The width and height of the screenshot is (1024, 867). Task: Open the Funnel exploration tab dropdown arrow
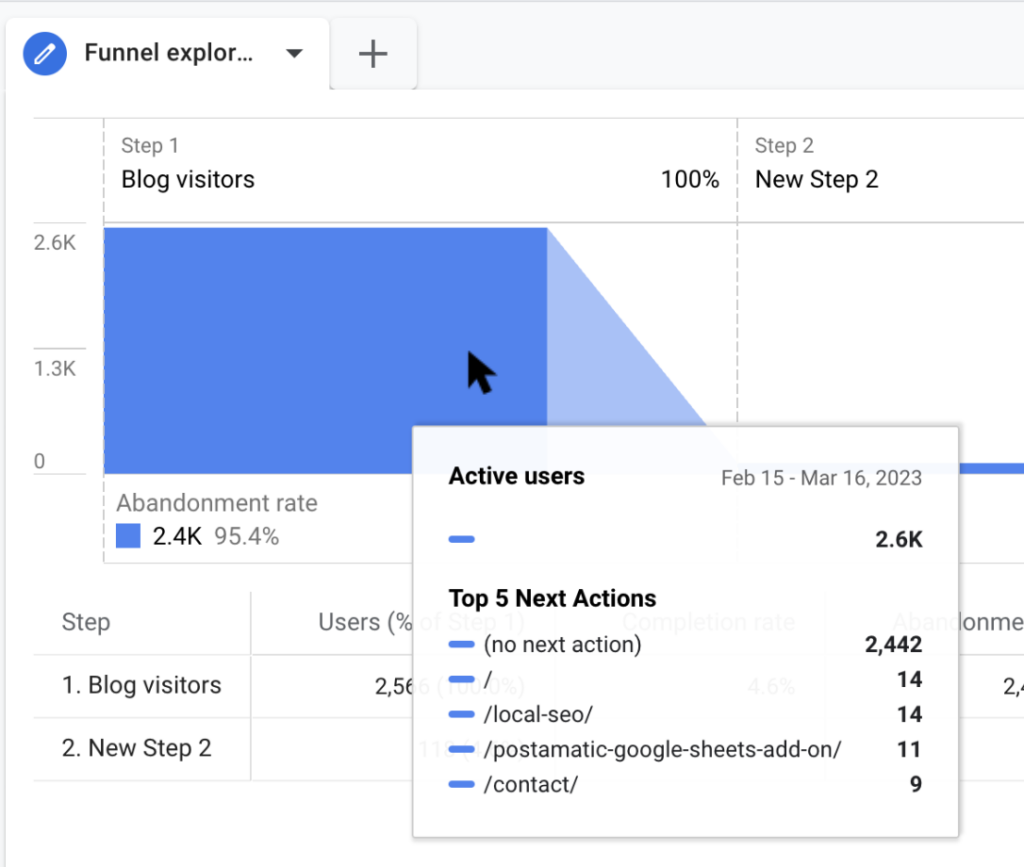(294, 53)
